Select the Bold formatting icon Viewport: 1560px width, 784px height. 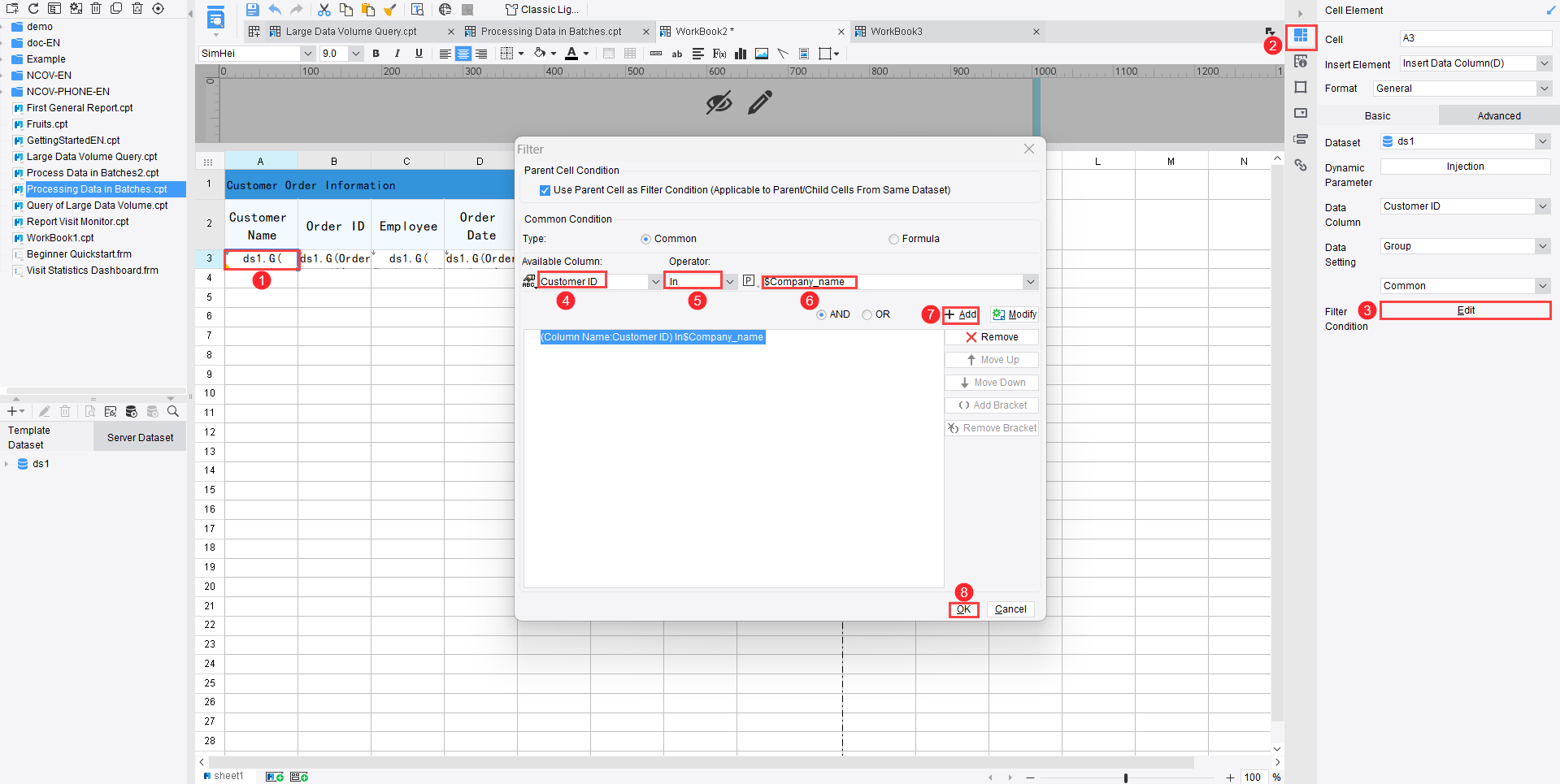[x=376, y=53]
